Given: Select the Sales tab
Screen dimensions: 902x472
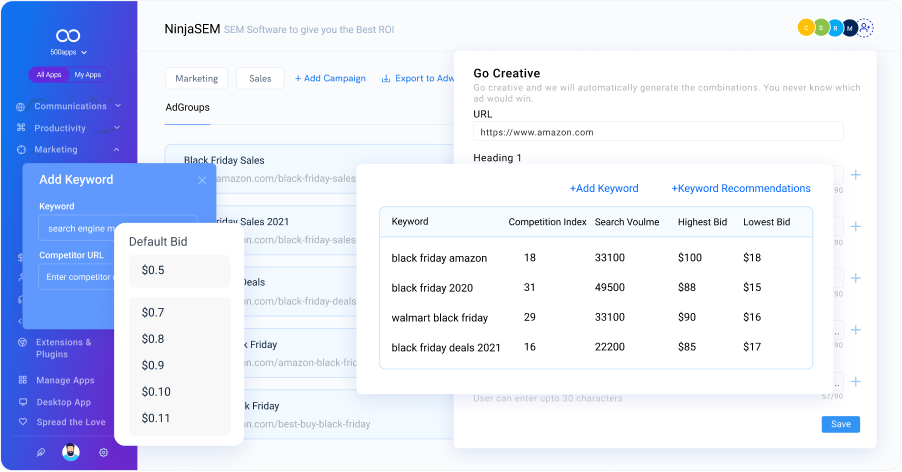Looking at the screenshot, I should click(260, 78).
